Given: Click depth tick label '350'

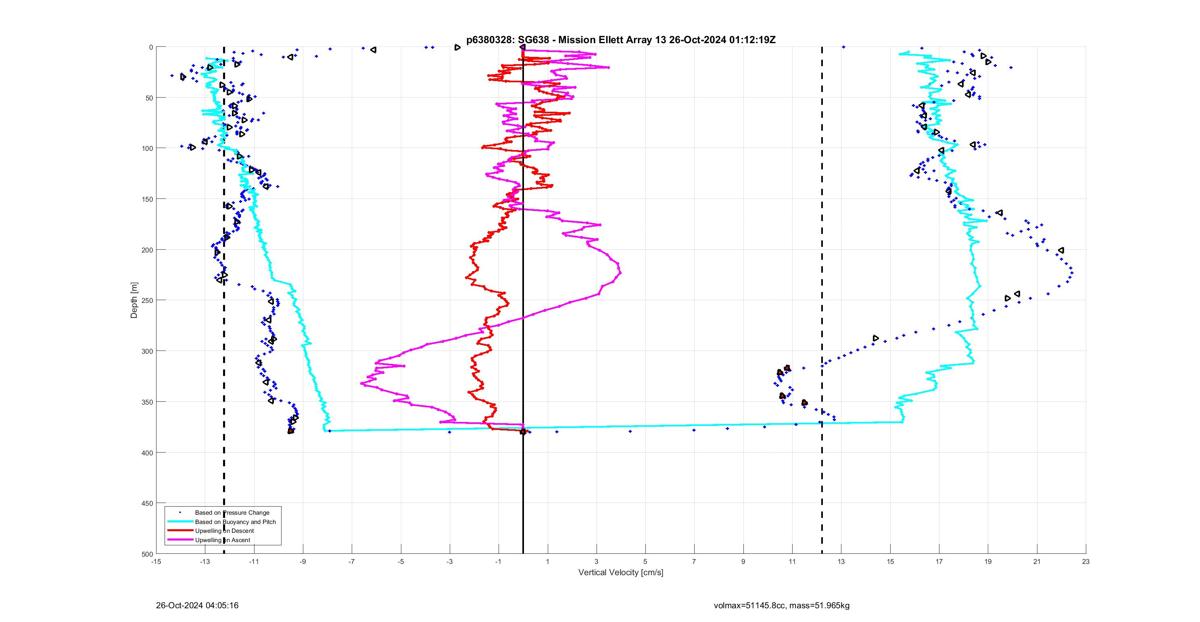Looking at the screenshot, I should [146, 402].
